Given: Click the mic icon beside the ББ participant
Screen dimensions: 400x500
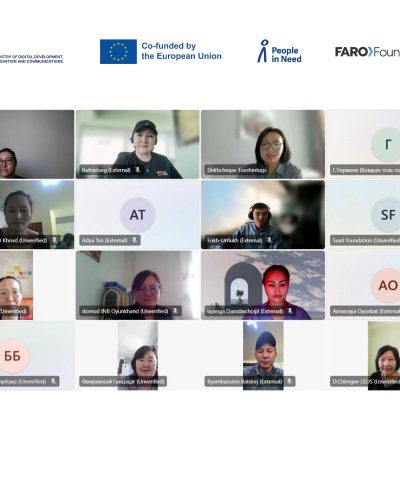Looking at the screenshot, I should click(53, 381).
